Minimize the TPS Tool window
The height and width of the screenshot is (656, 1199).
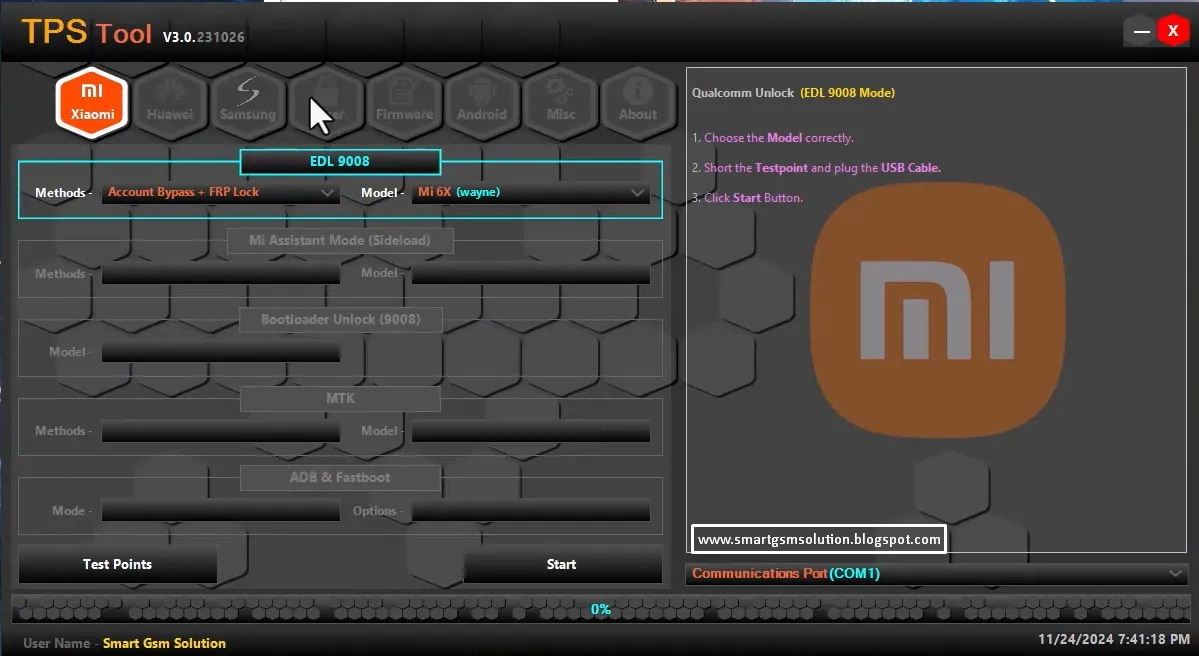(x=1142, y=31)
